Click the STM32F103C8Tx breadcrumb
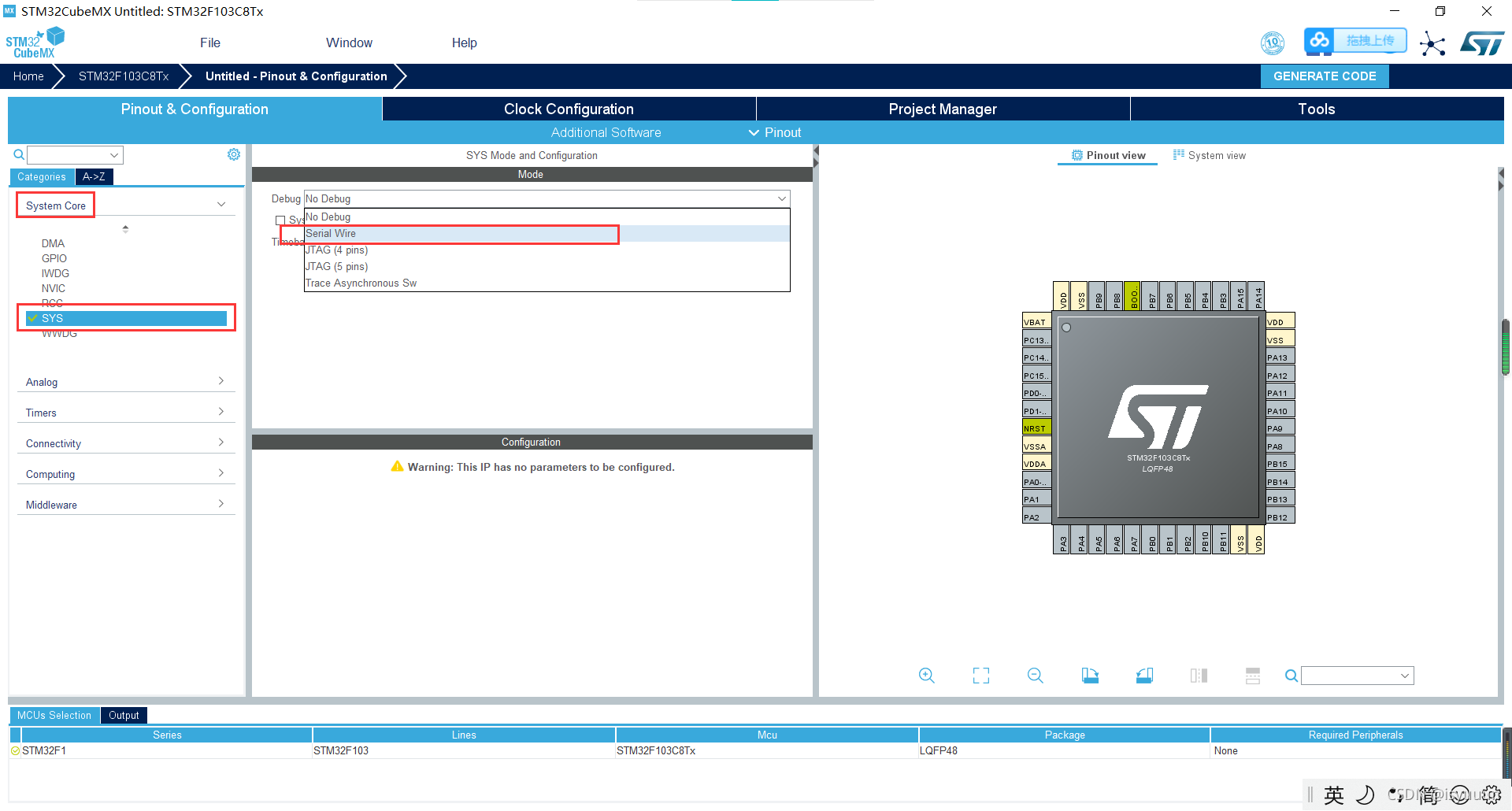Image resolution: width=1512 pixels, height=811 pixels. point(124,76)
